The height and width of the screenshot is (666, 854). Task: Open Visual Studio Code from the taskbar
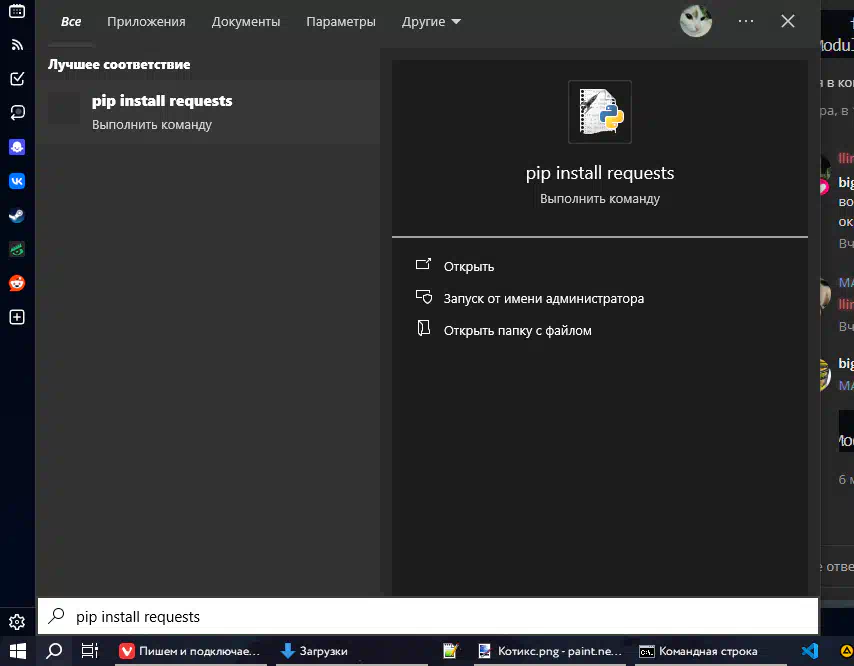(810, 651)
